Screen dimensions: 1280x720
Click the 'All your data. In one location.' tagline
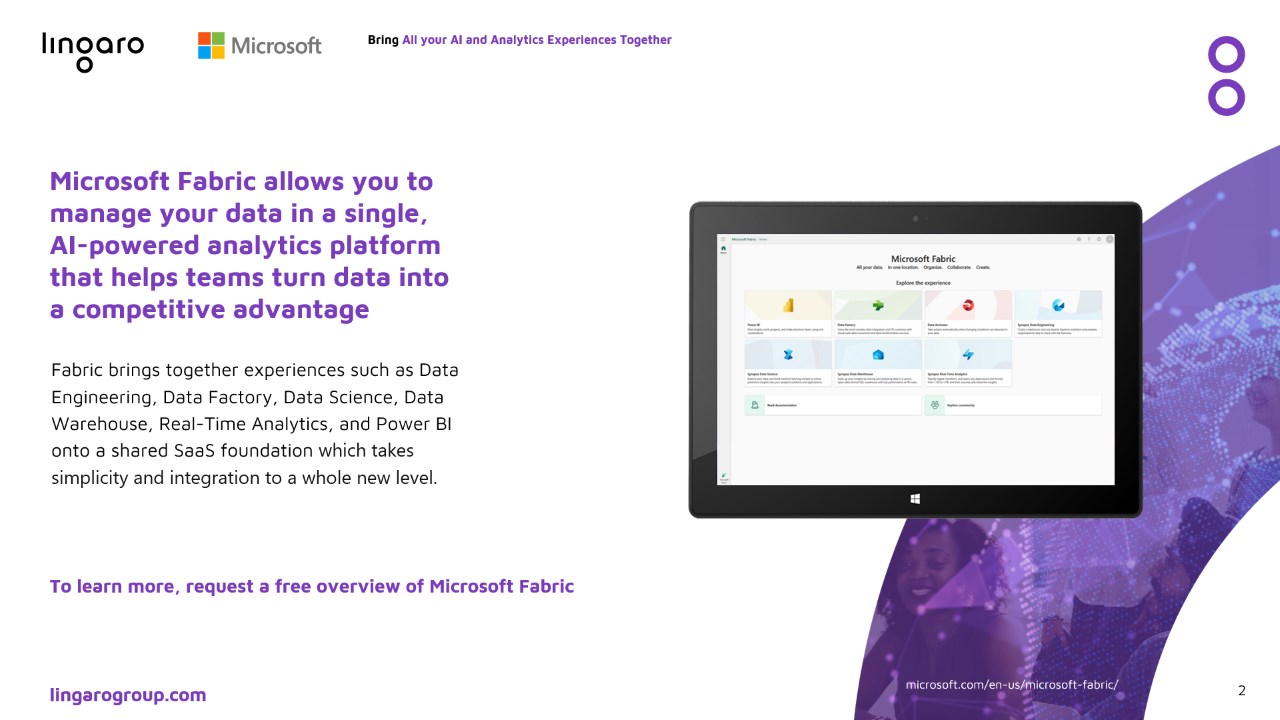923,267
